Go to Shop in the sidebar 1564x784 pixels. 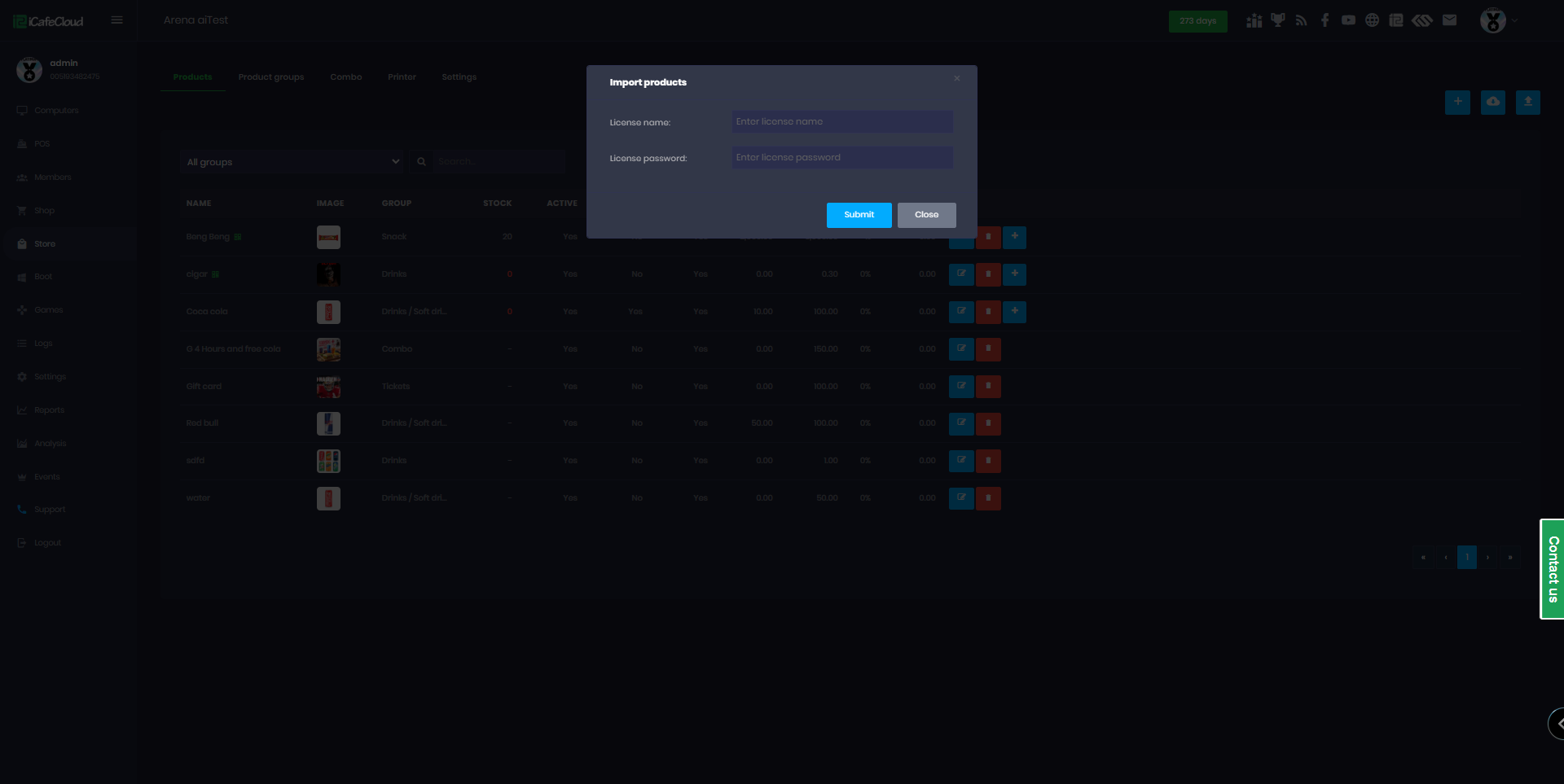point(44,211)
